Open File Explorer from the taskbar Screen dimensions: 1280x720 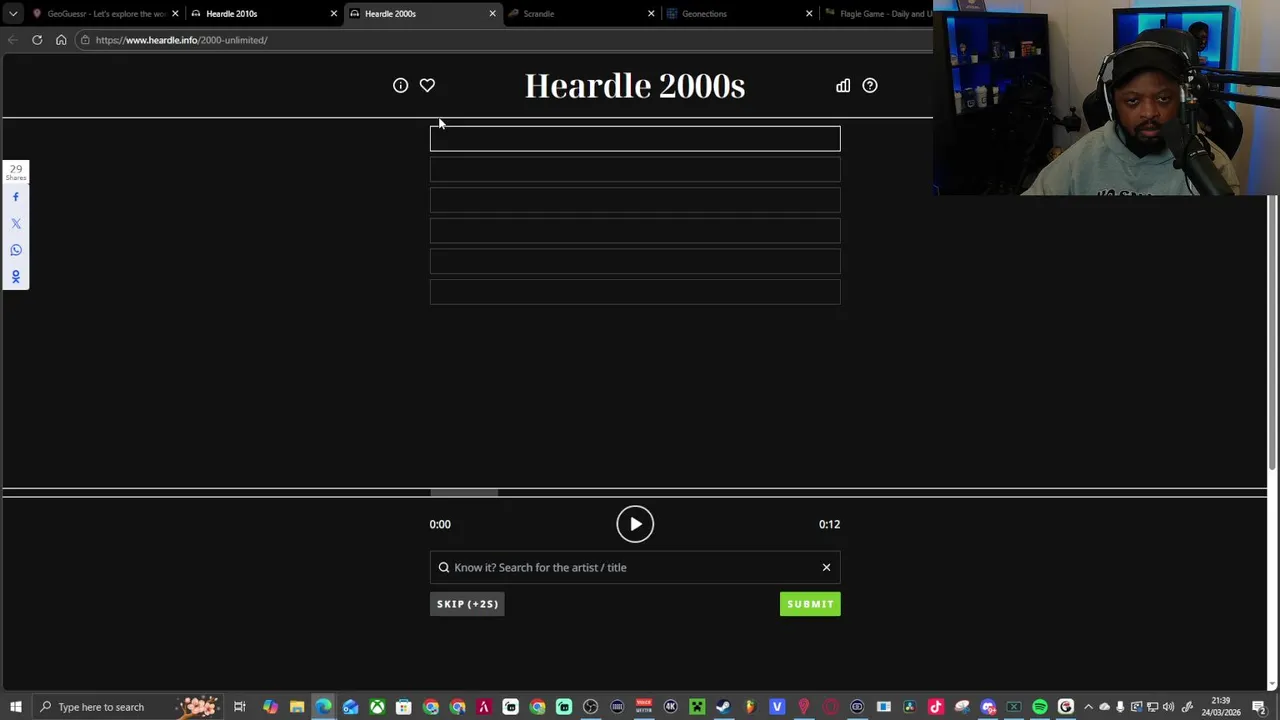coord(297,707)
